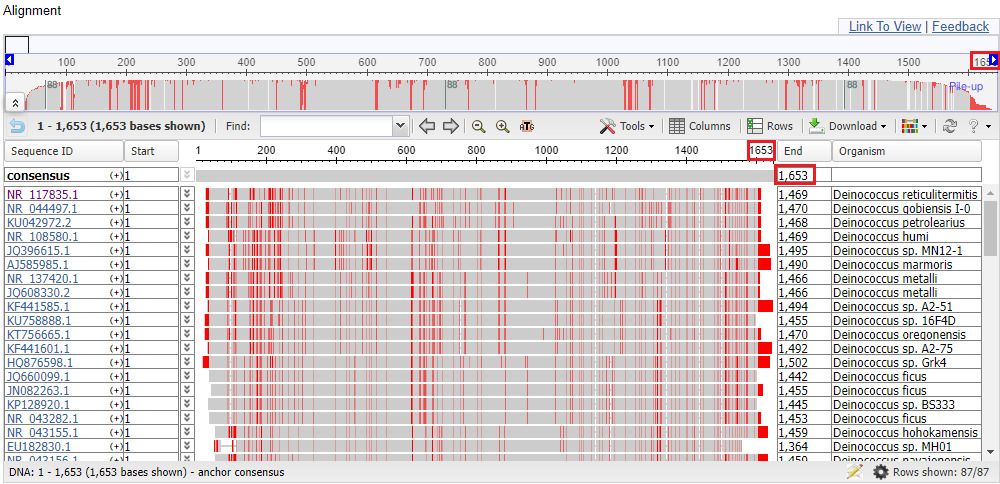Image resolution: width=1000 pixels, height=484 pixels.
Task: Open sequence link NR_043155.1
Action: tap(42, 432)
